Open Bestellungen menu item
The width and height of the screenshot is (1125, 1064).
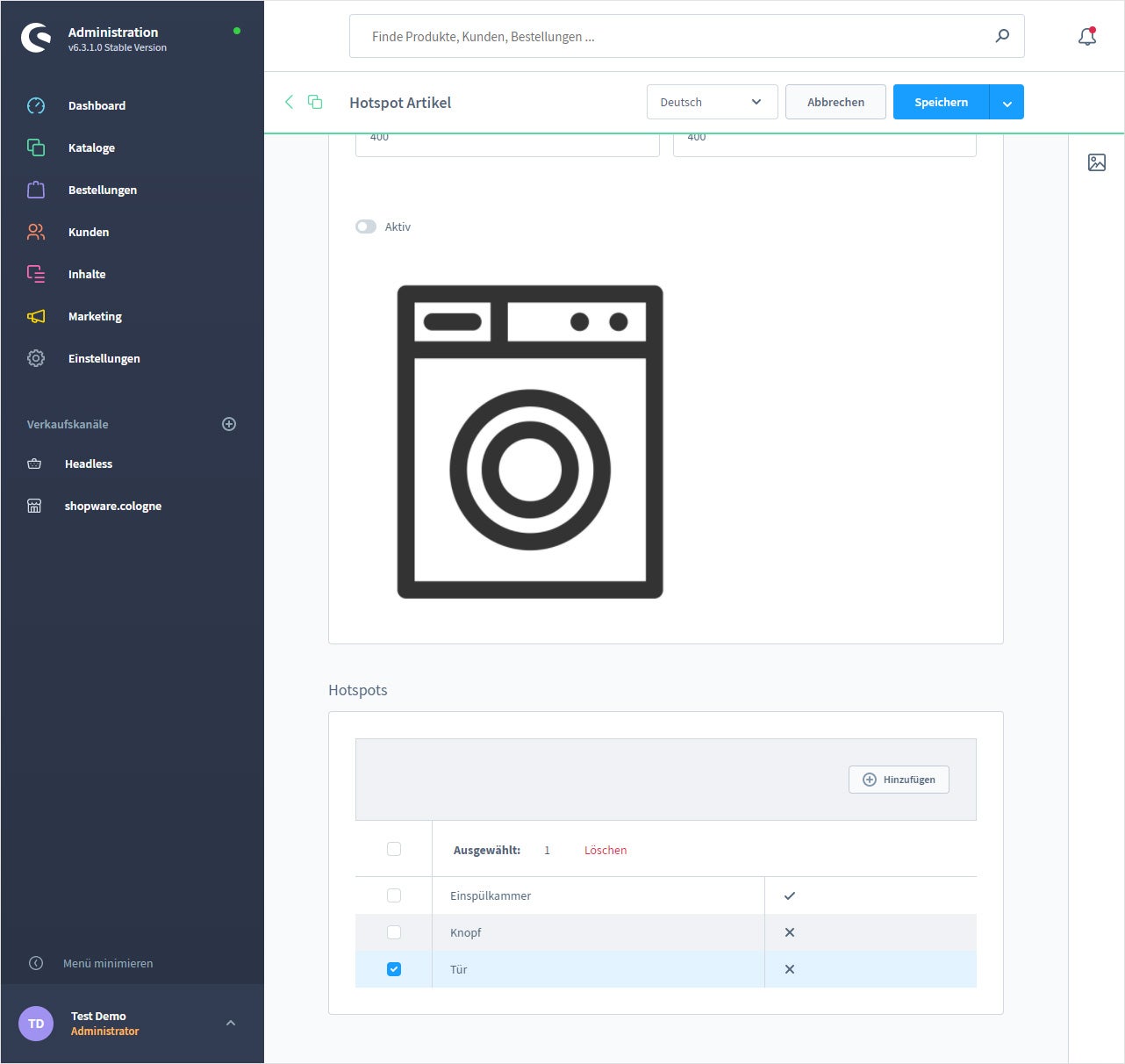coord(103,190)
